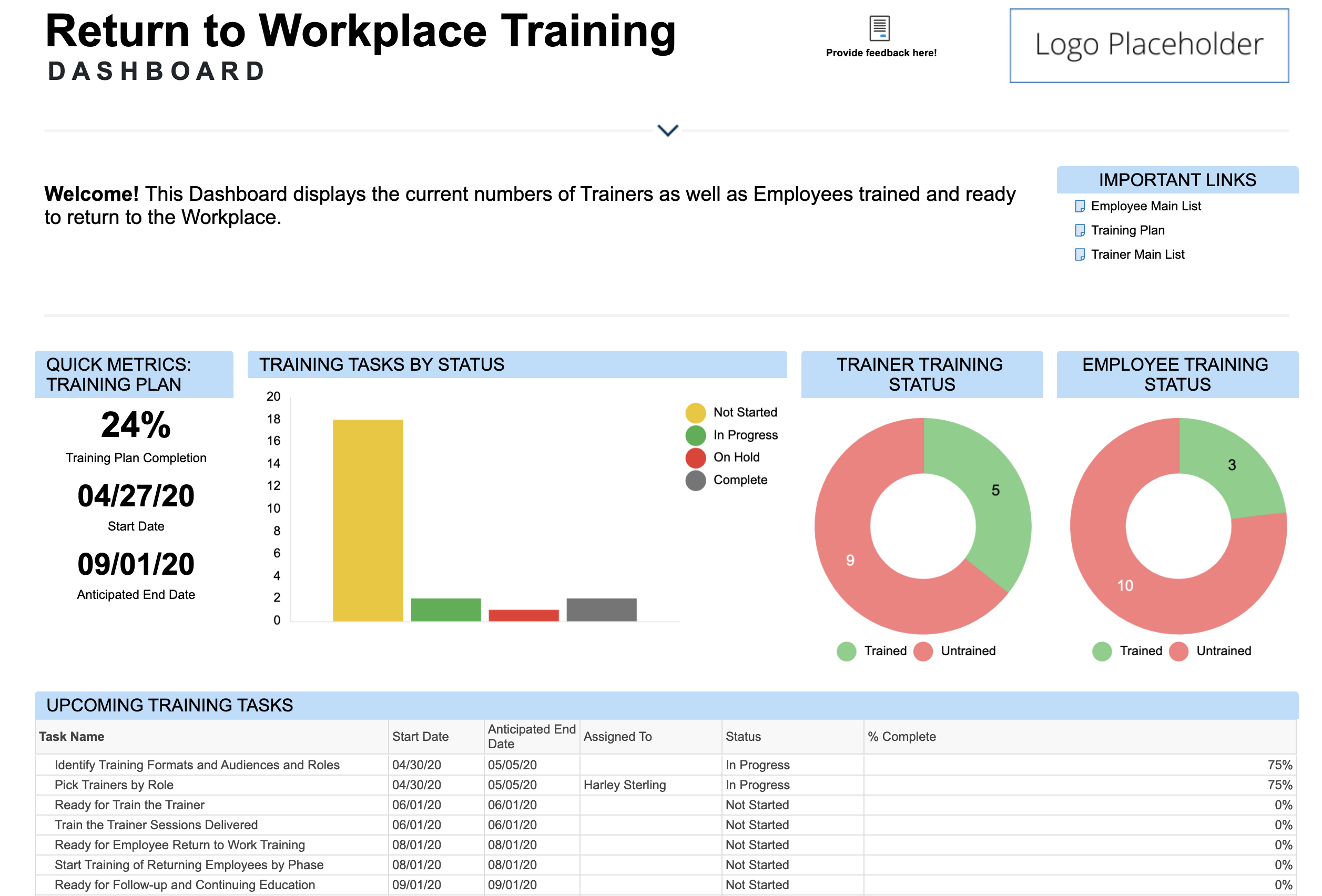1322x896 pixels.
Task: Click the feedback form document icon
Action: [879, 28]
